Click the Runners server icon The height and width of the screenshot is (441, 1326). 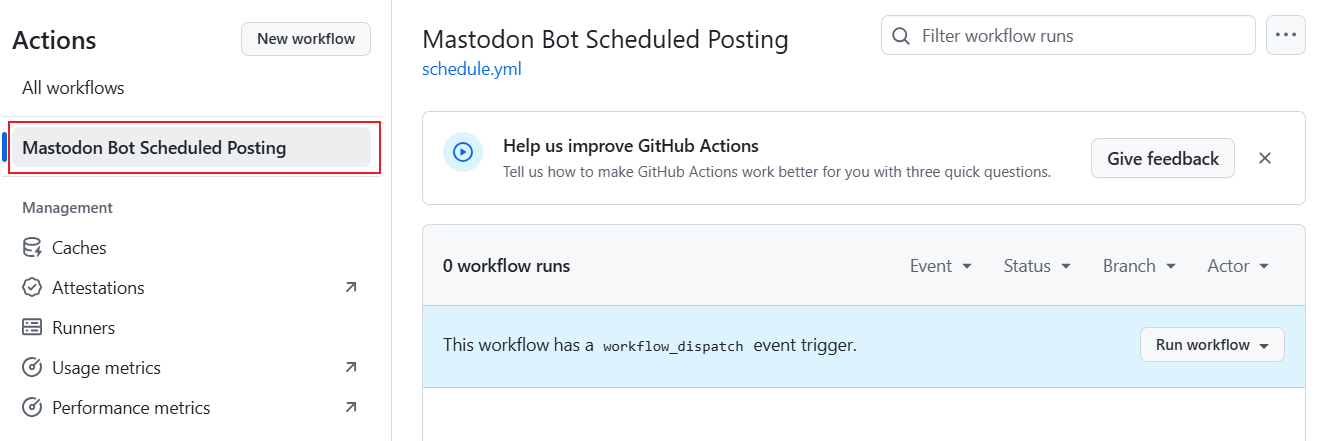pos(32,328)
